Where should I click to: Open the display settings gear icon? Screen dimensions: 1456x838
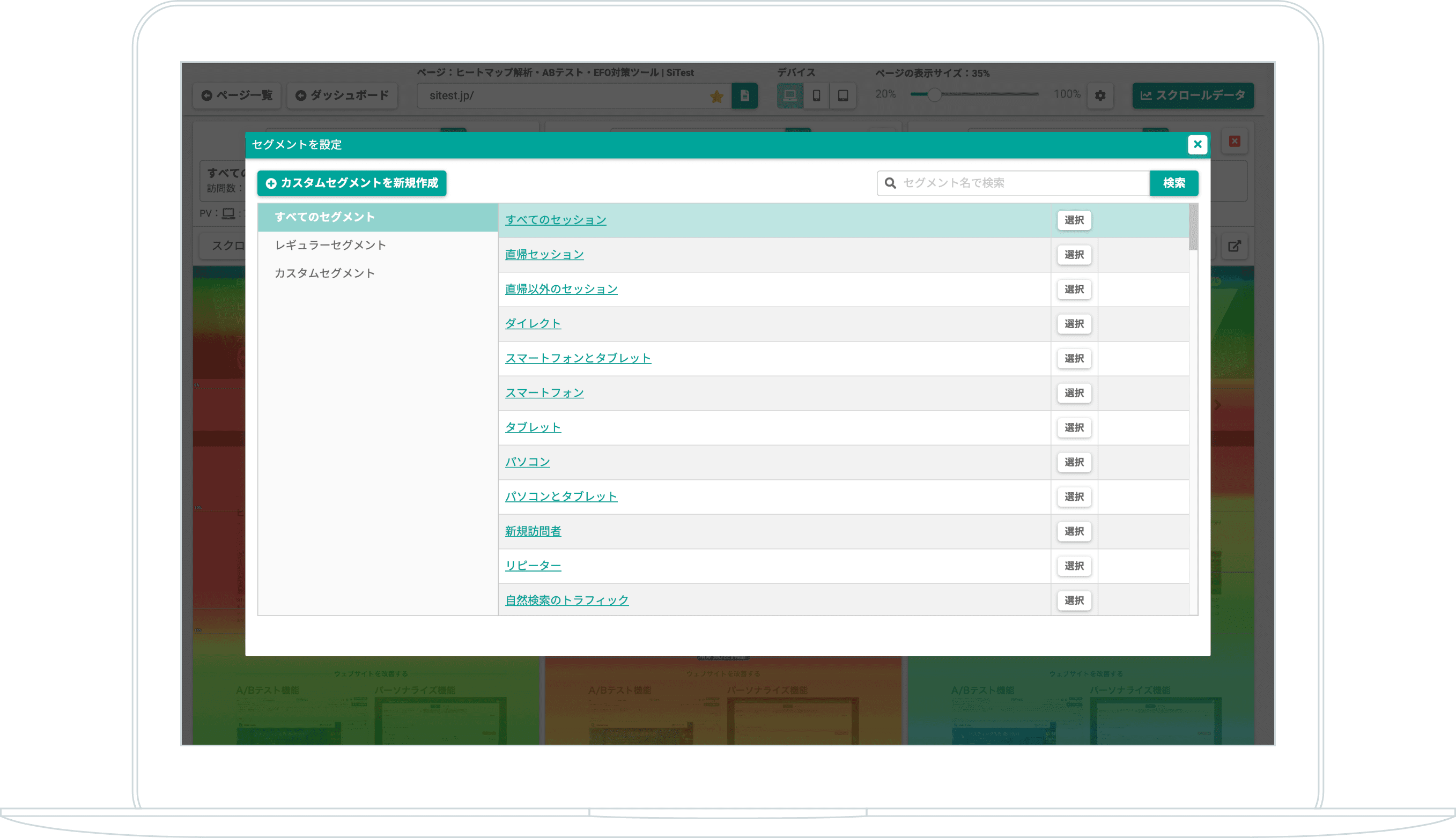(x=1100, y=95)
